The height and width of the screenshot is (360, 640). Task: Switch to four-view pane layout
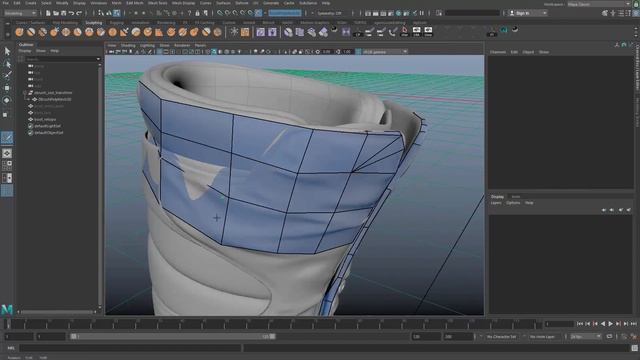click(x=7, y=165)
